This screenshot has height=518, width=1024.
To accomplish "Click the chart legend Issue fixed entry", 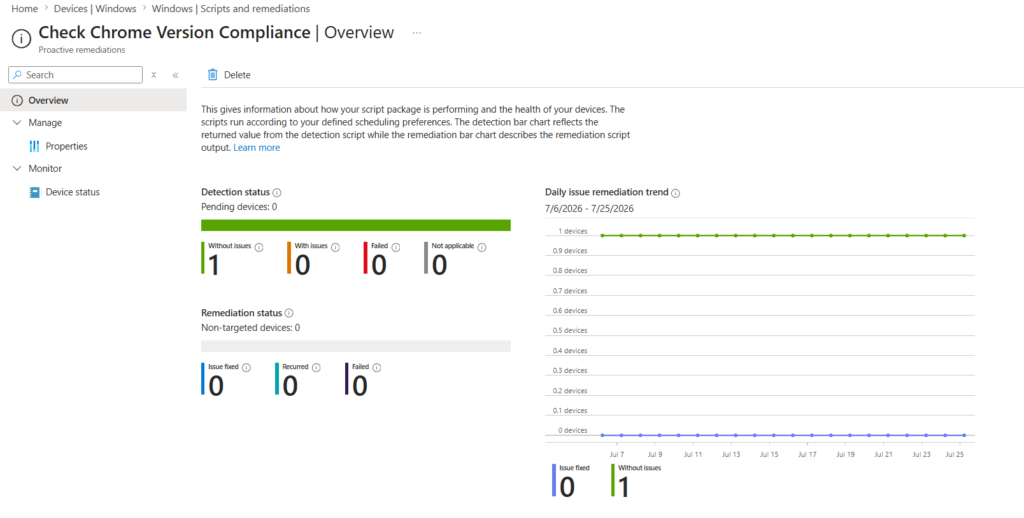I will pyautogui.click(x=571, y=481).
